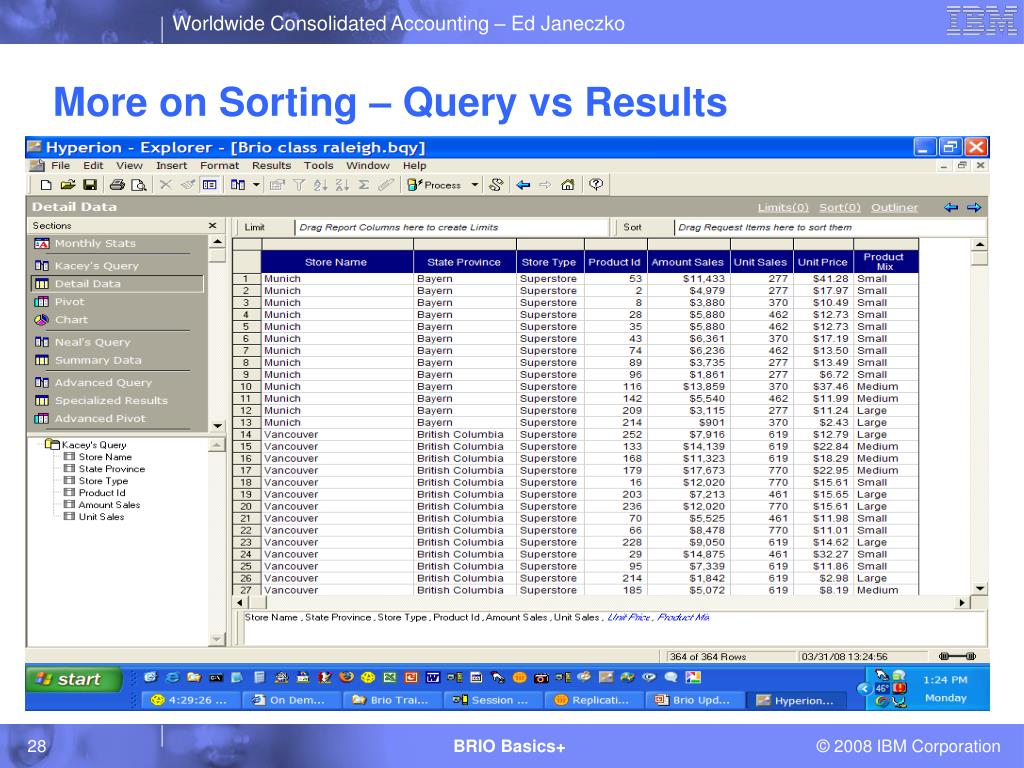Click the Sort Ascending toolbar icon
Image resolution: width=1024 pixels, height=768 pixels.
click(320, 185)
